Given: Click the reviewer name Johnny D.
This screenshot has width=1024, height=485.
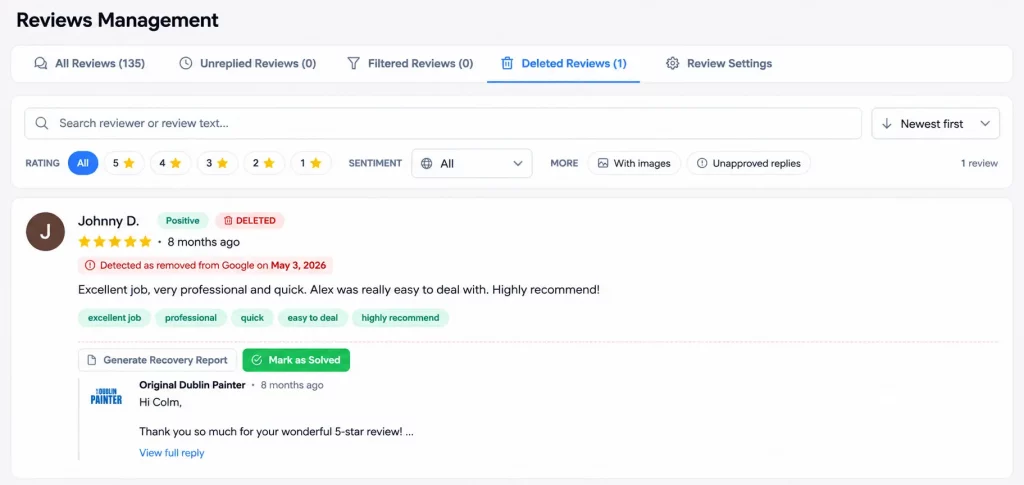Looking at the screenshot, I should click(108, 221).
